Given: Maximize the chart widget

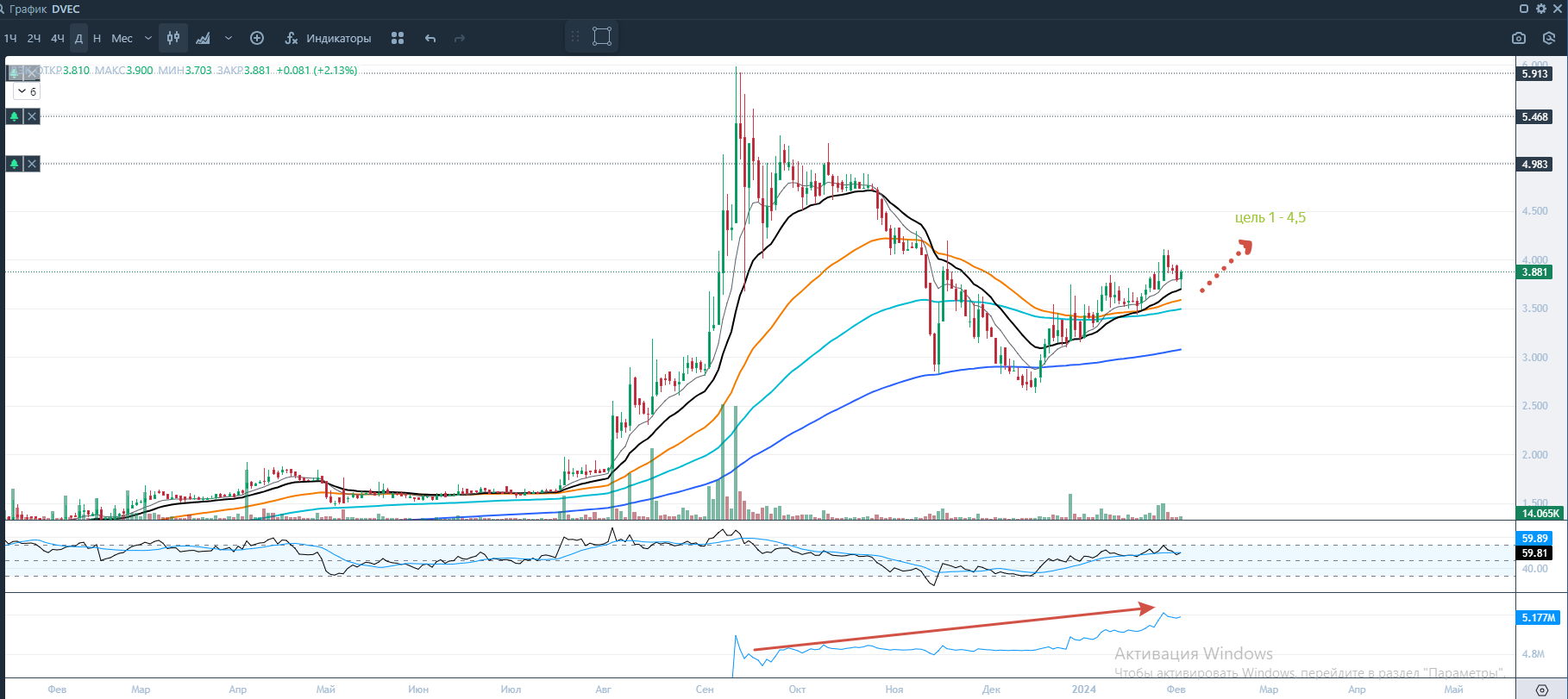Looking at the screenshot, I should [x=1524, y=9].
